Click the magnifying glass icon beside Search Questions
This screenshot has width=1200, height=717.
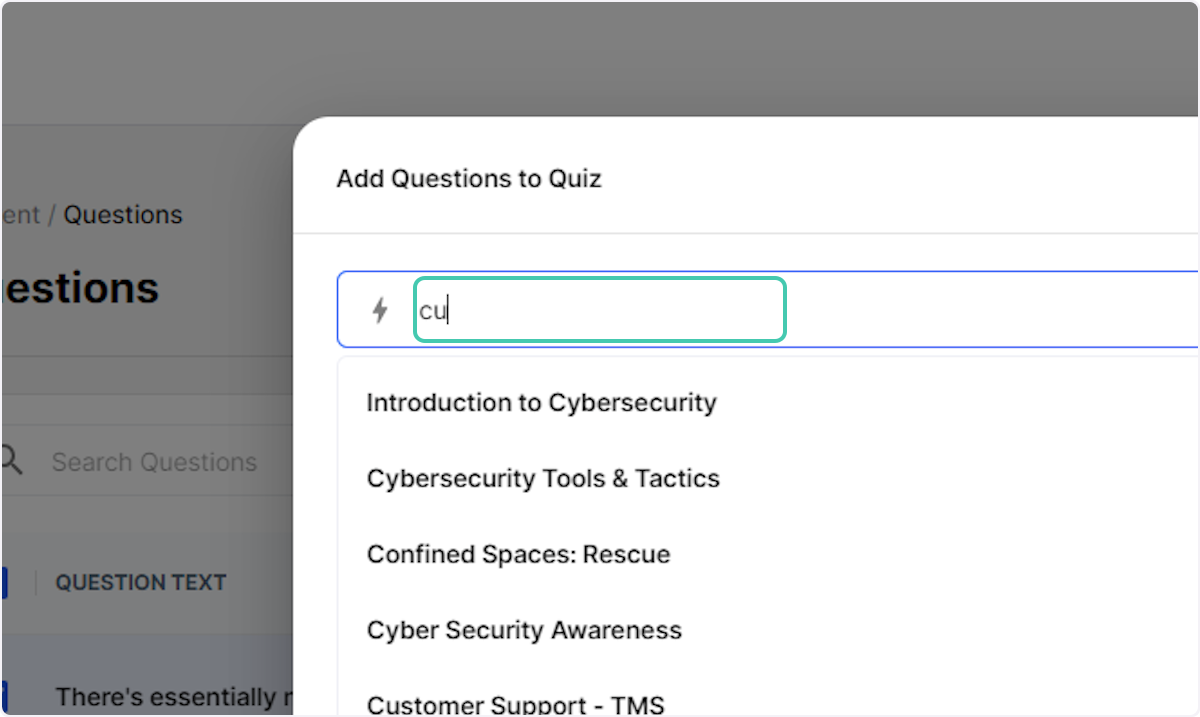[10, 461]
